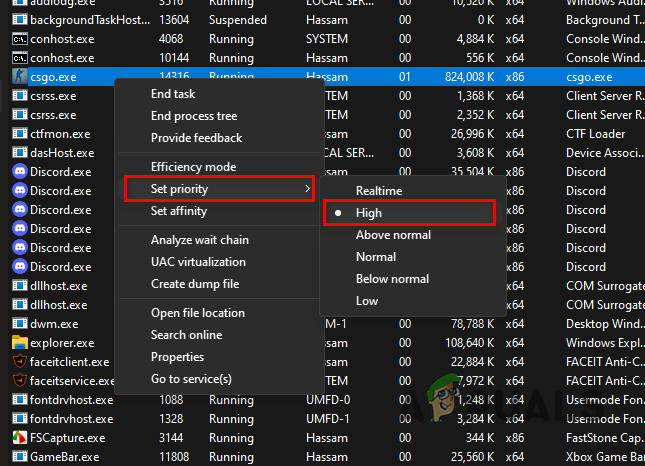Set priority to Low

pyautogui.click(x=367, y=301)
